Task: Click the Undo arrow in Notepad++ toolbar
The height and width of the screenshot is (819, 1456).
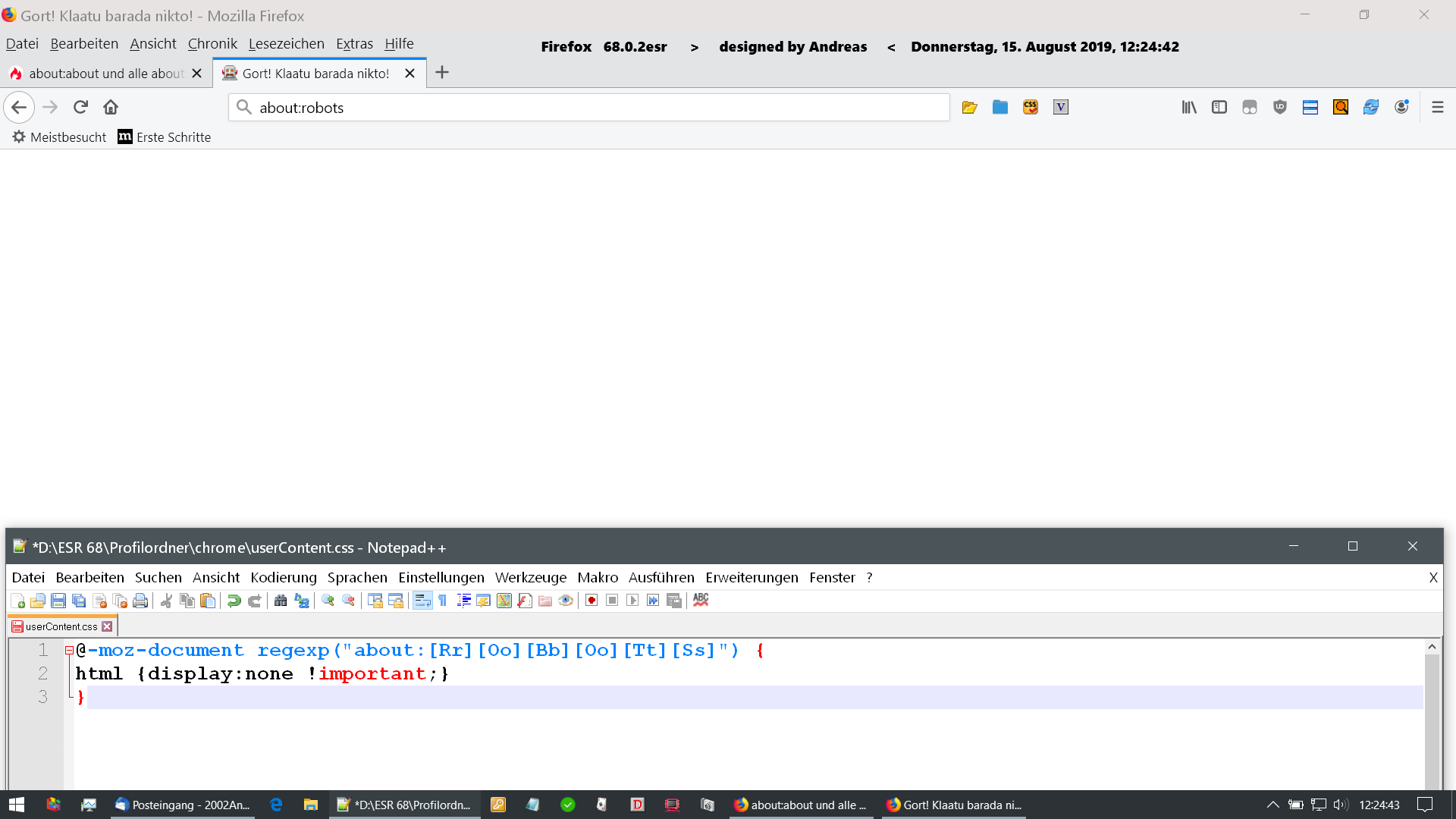Action: tap(234, 601)
